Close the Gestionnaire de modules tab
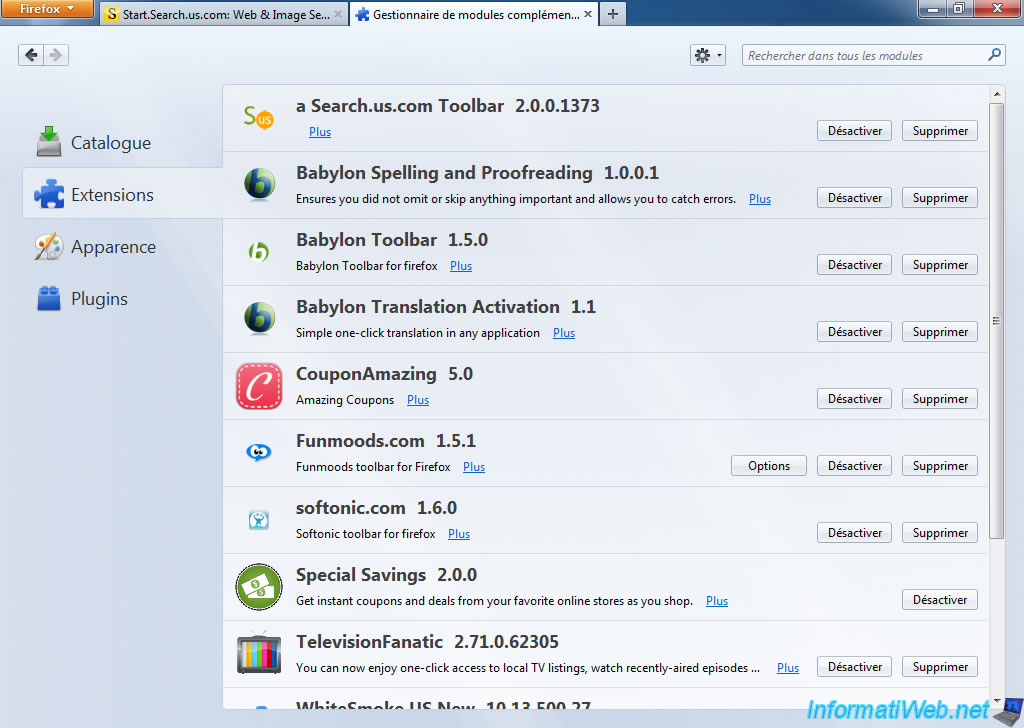This screenshot has height=728, width=1024. click(588, 14)
